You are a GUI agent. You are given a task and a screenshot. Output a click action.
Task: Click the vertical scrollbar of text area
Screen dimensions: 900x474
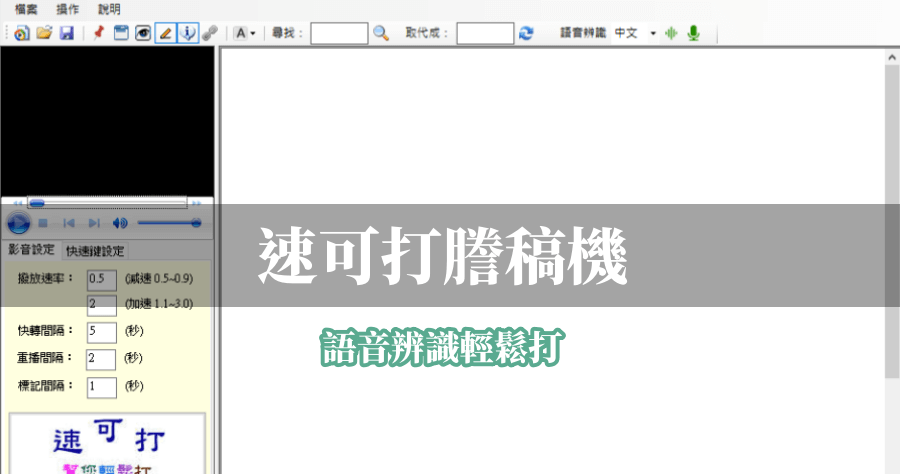tap(892, 221)
